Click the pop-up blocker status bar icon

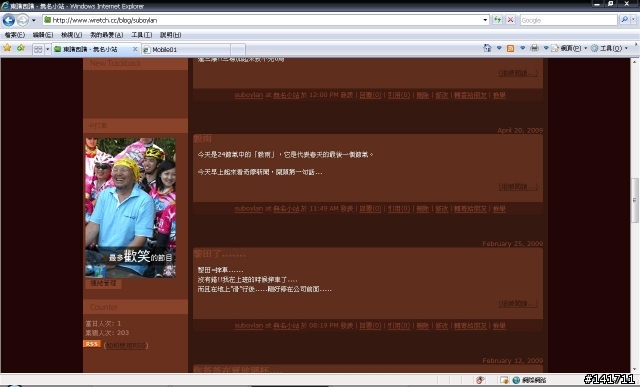[480, 380]
